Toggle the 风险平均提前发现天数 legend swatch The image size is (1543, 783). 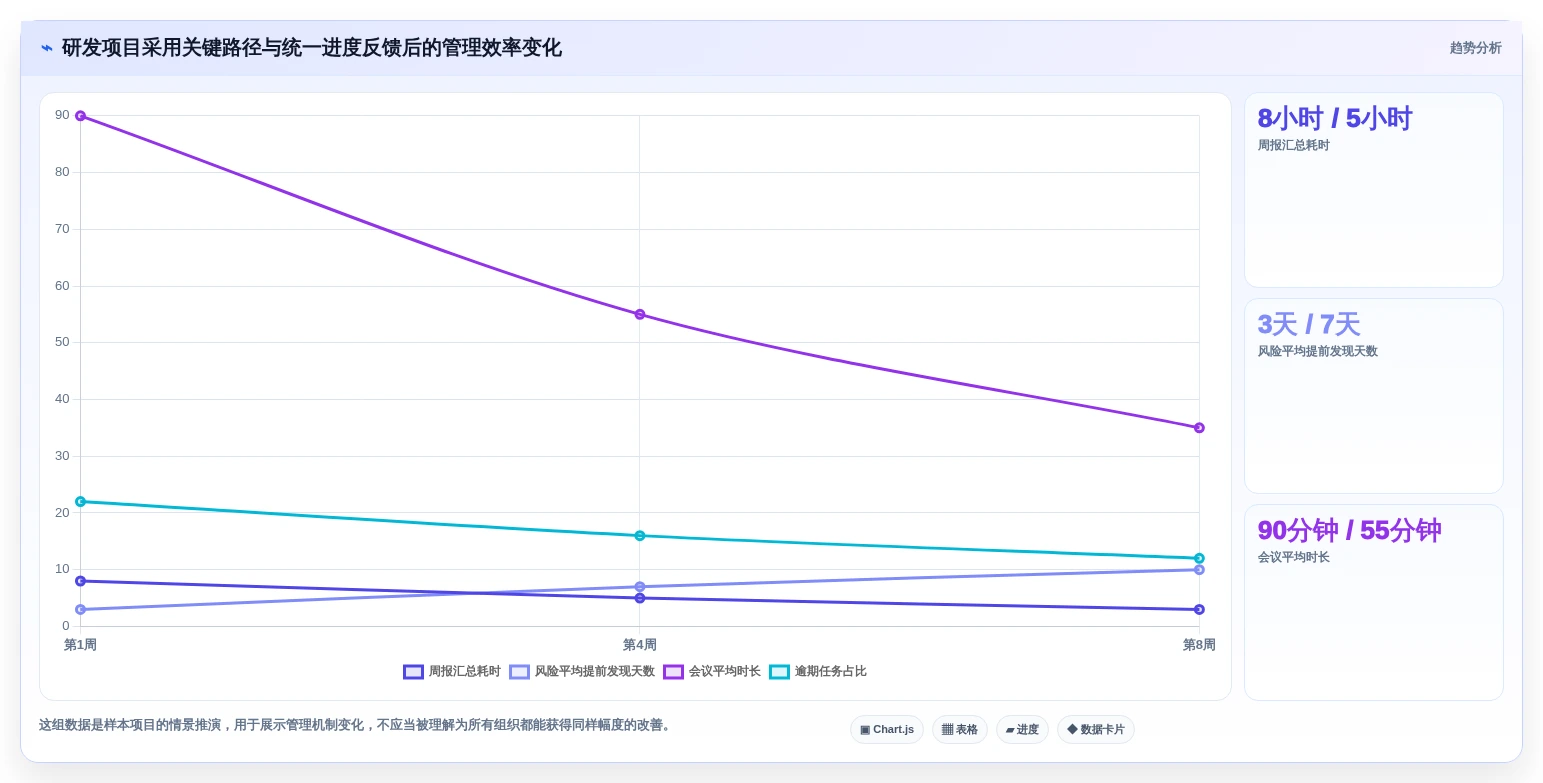520,672
